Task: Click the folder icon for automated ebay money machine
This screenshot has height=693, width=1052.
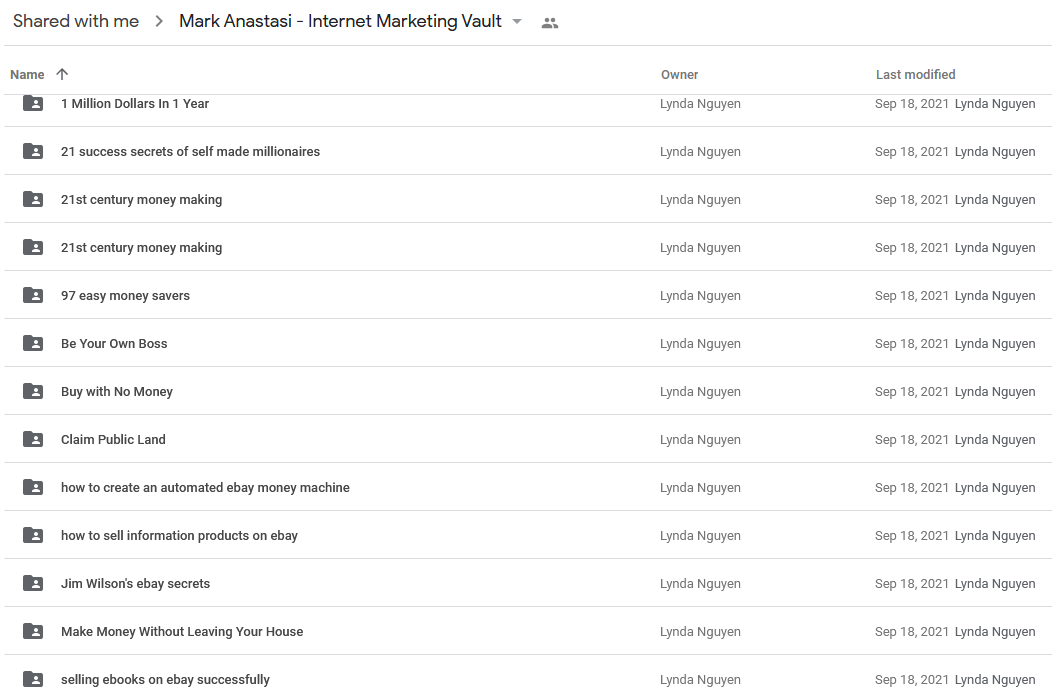Action: 33,487
